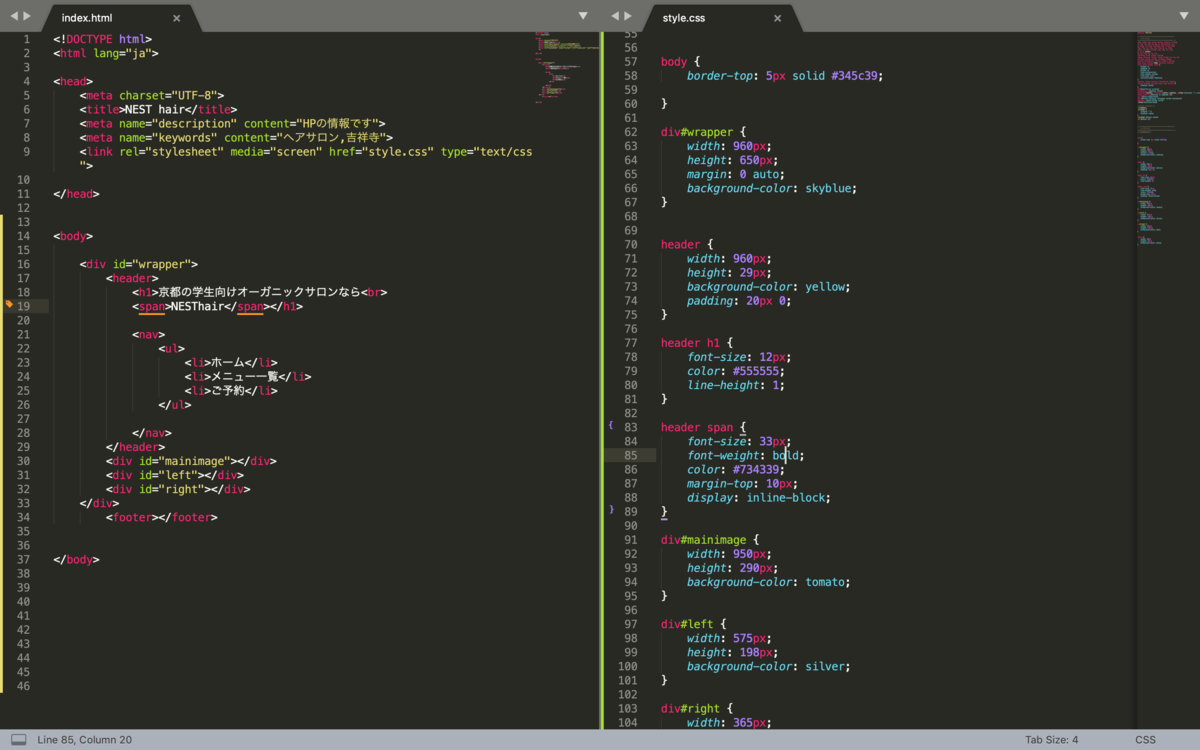Click the <li>ホーム</li> line

231,363
